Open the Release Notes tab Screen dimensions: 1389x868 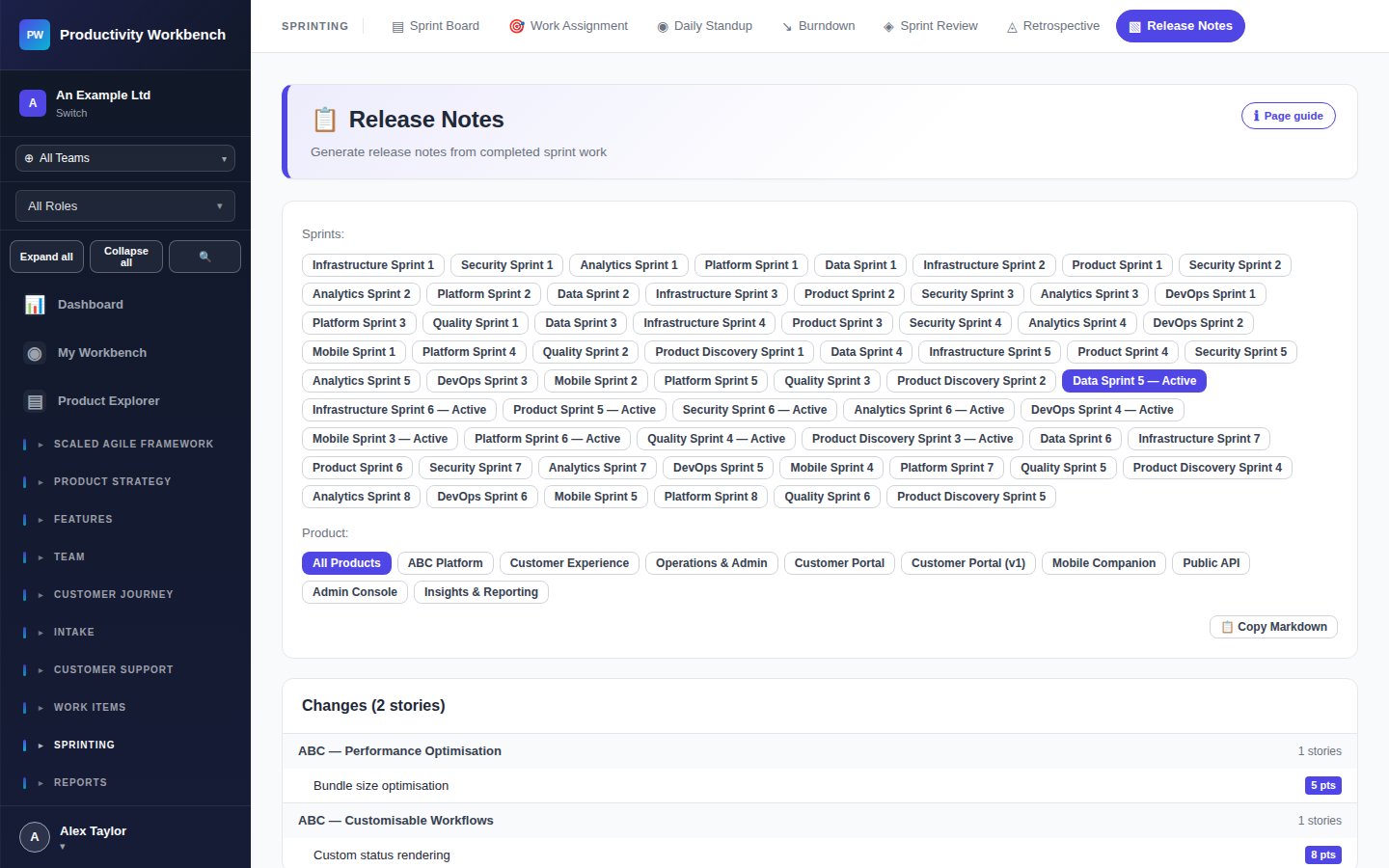tap(1181, 26)
